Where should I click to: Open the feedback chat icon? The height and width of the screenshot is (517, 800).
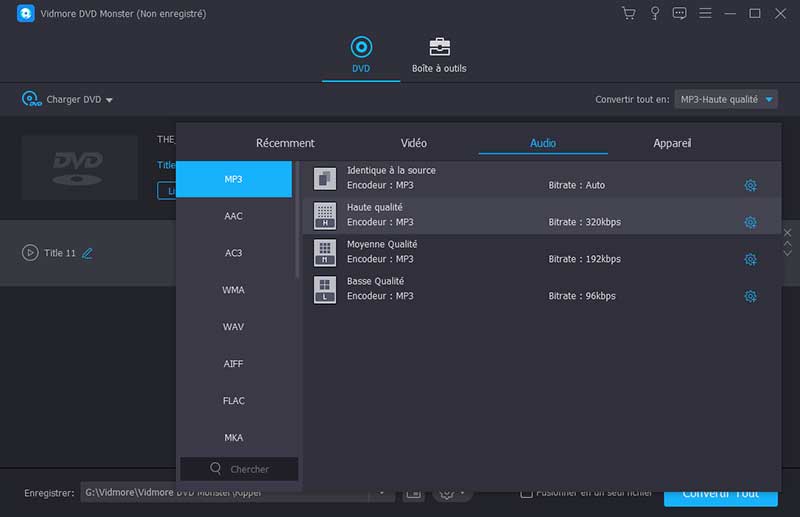click(680, 13)
